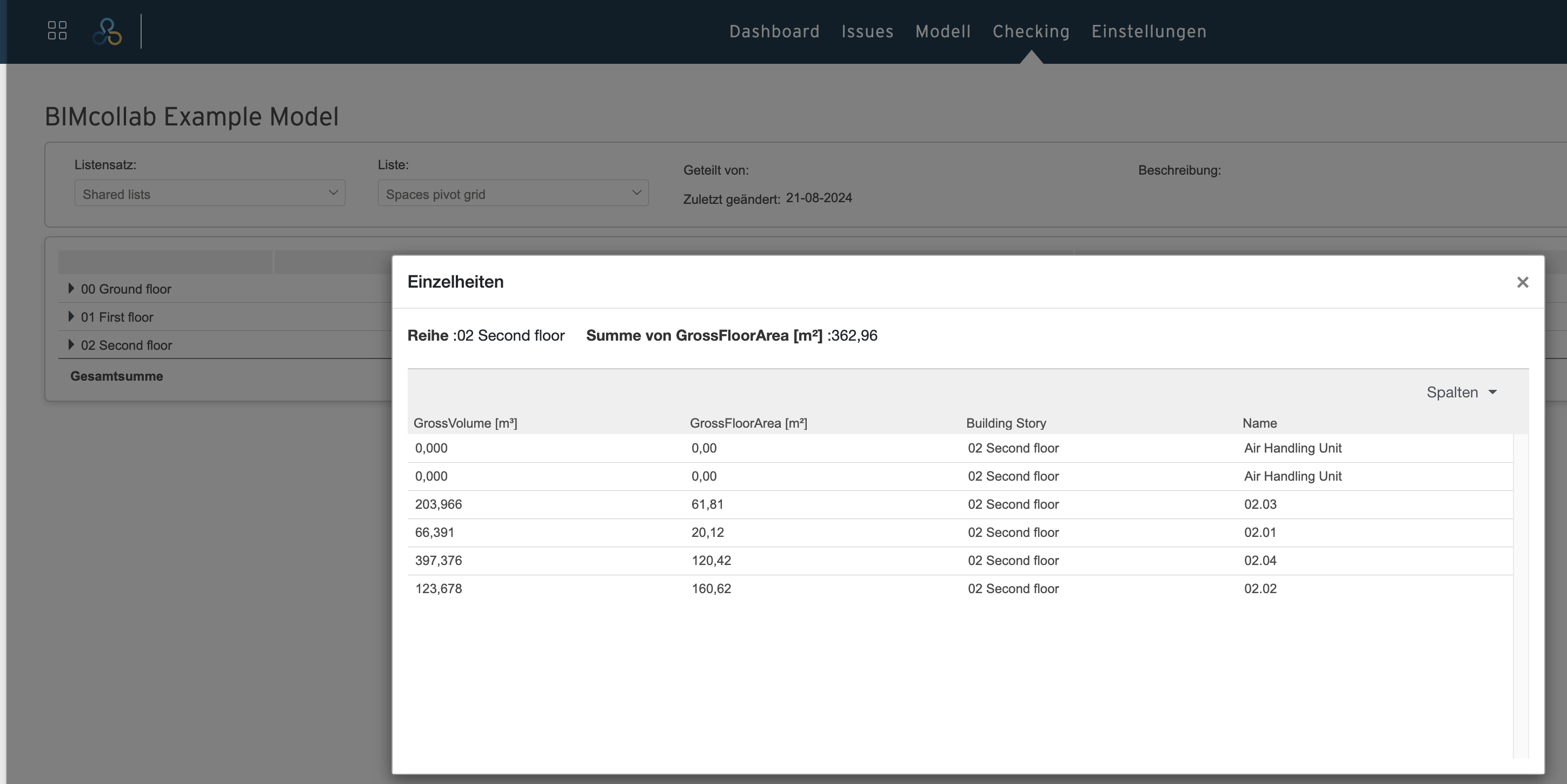The image size is (1567, 784).
Task: Click the Zuletzt geändert date 21-08-2024
Action: 818,198
